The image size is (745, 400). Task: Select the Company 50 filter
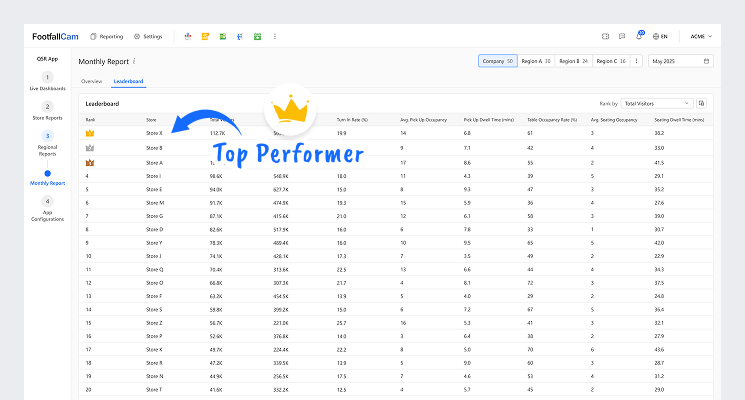[497, 61]
